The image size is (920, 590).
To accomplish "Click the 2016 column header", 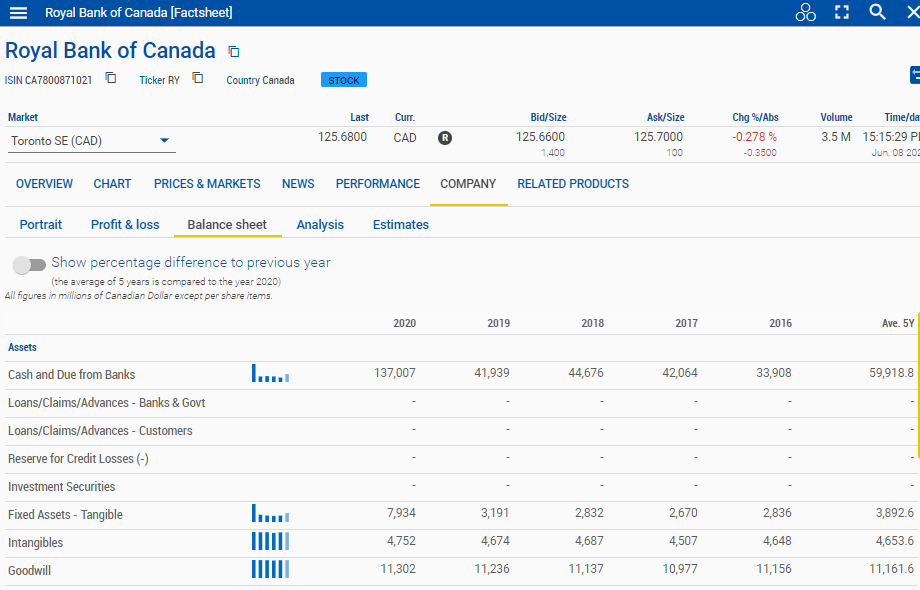I will tap(780, 323).
